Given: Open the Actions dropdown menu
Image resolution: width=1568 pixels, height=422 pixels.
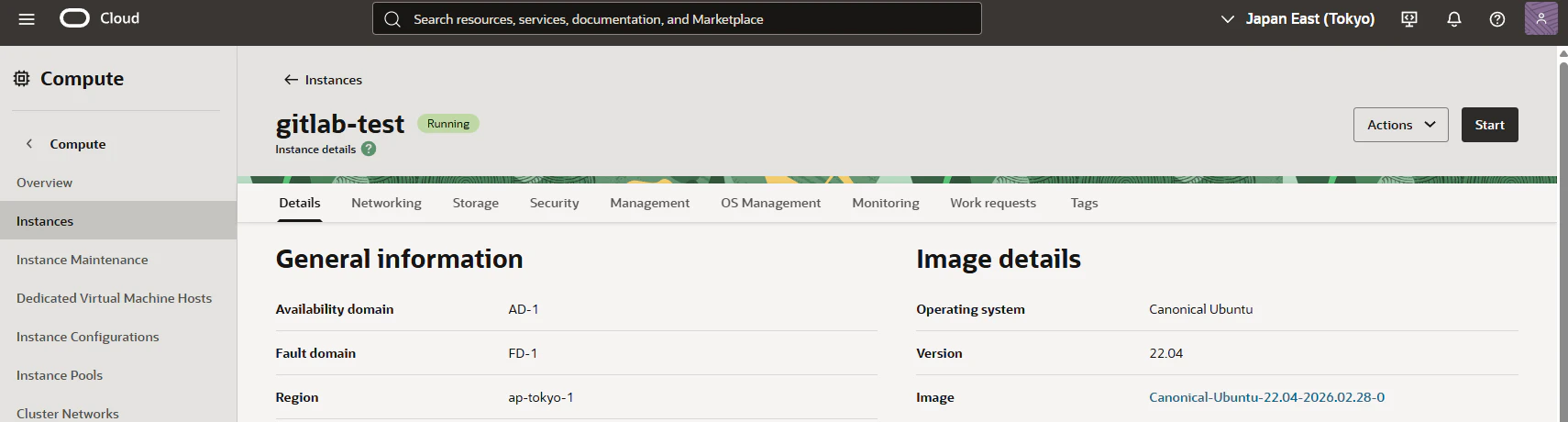Looking at the screenshot, I should coord(1400,125).
